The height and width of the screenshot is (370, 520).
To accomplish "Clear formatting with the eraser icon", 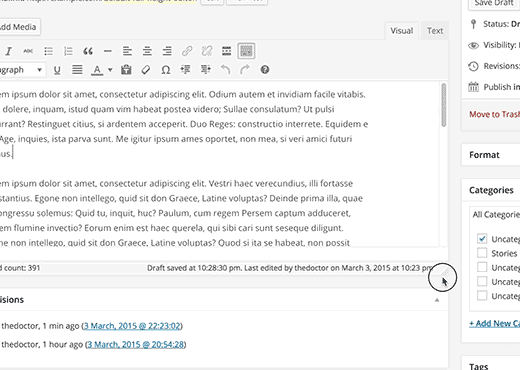I will point(146,70).
